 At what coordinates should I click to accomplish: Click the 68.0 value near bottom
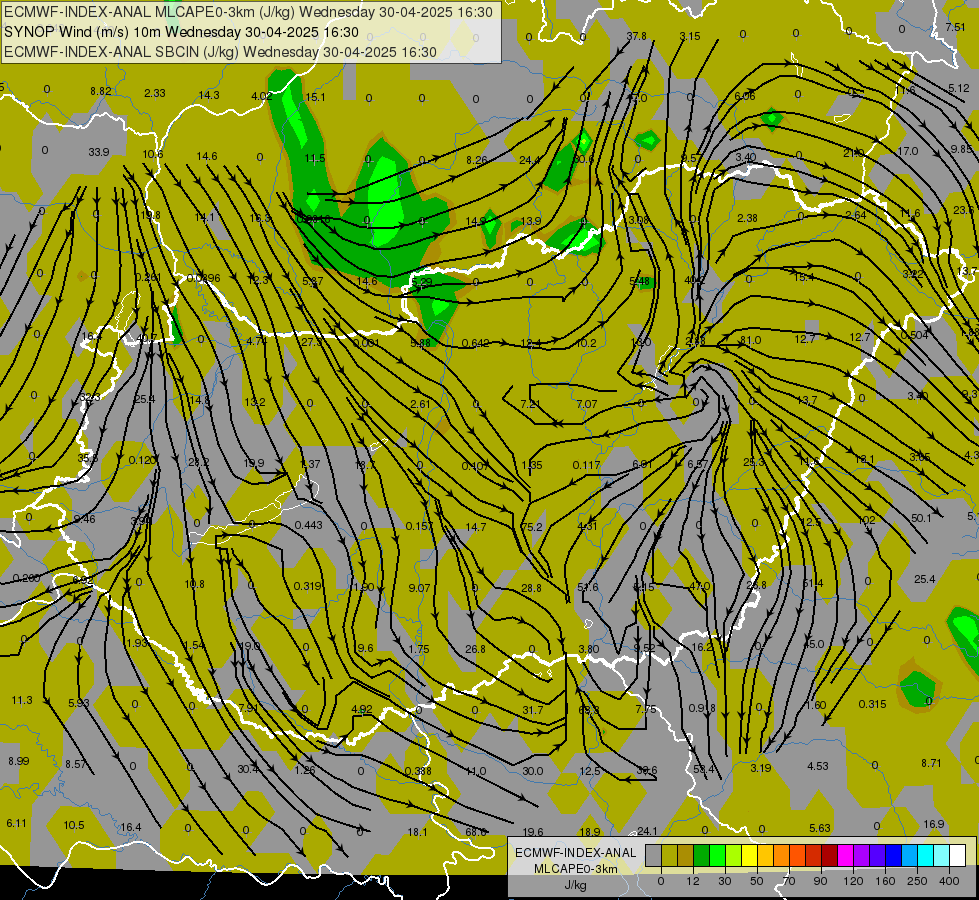pos(476,832)
